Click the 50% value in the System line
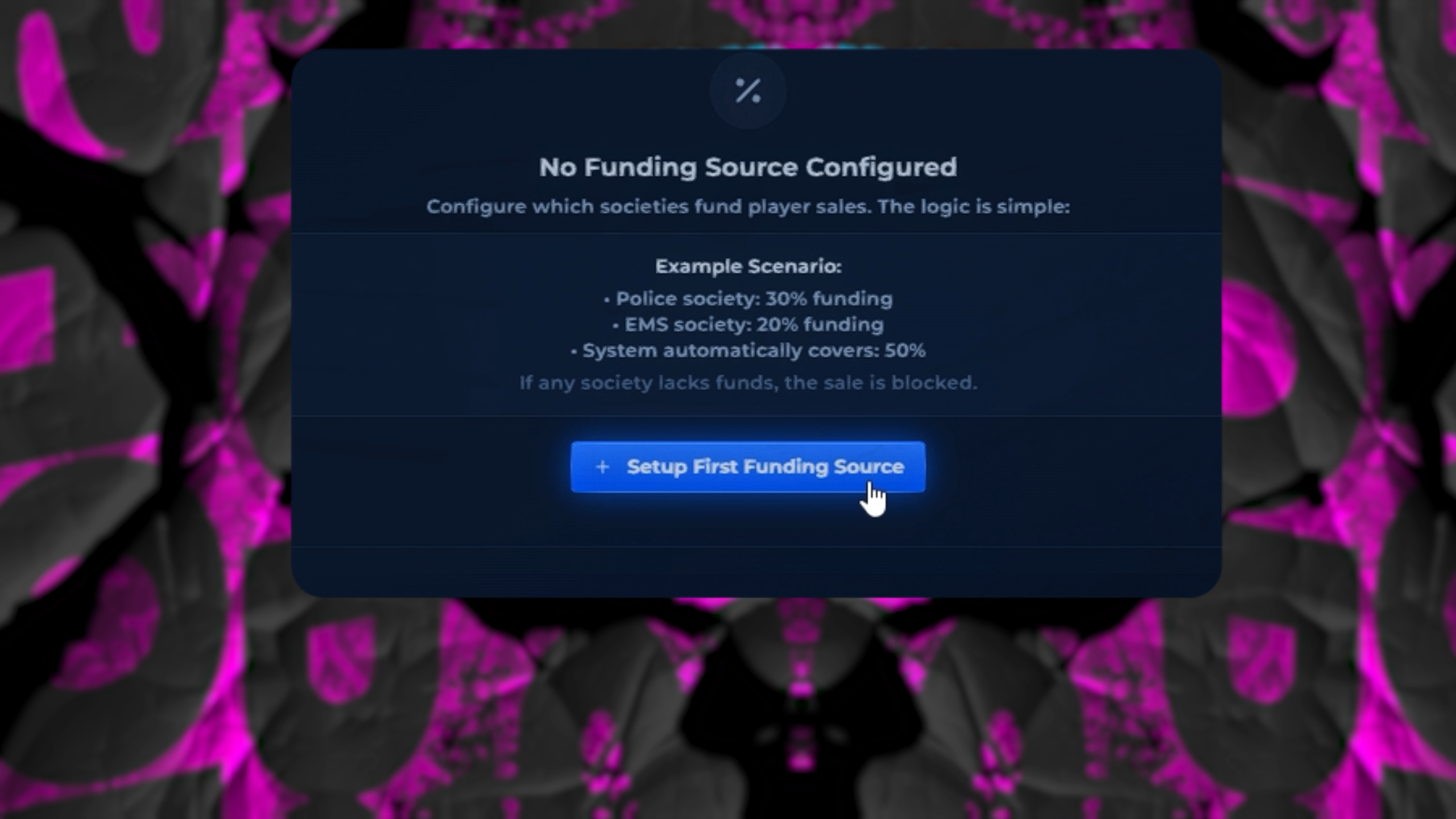This screenshot has width=1456, height=819. [x=905, y=351]
